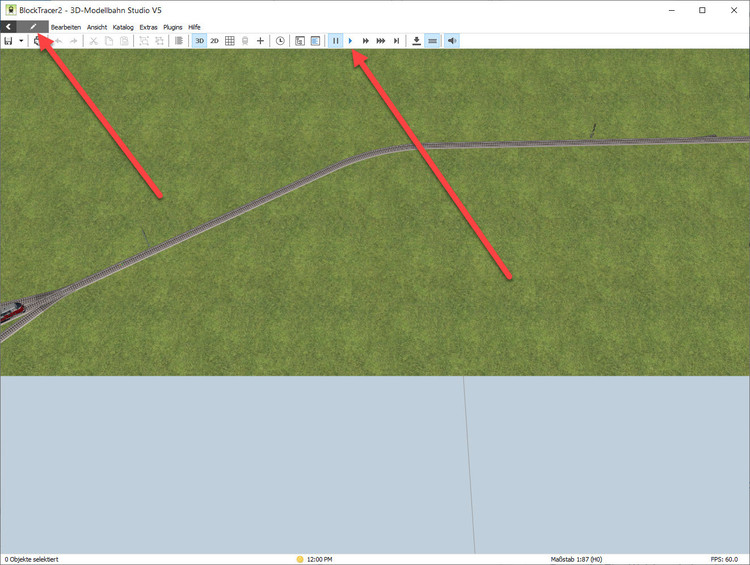Open the layers list icon
Screen dimensions: 750x565
(179, 41)
